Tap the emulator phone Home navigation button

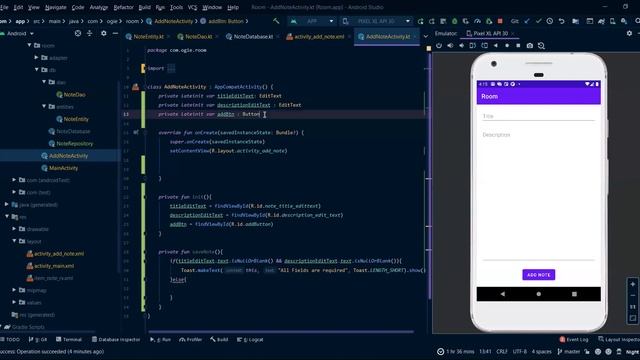click(x=538, y=294)
